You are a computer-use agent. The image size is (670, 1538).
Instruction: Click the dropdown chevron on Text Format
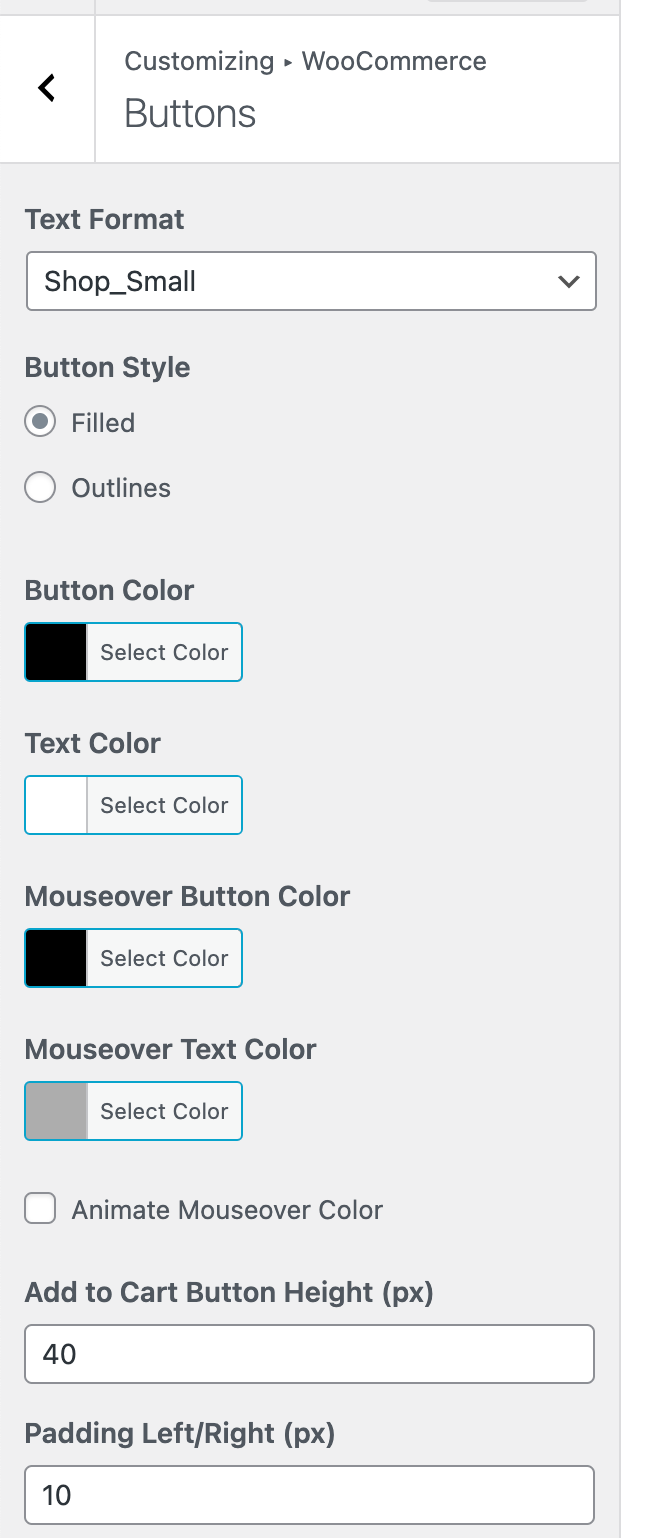click(569, 281)
